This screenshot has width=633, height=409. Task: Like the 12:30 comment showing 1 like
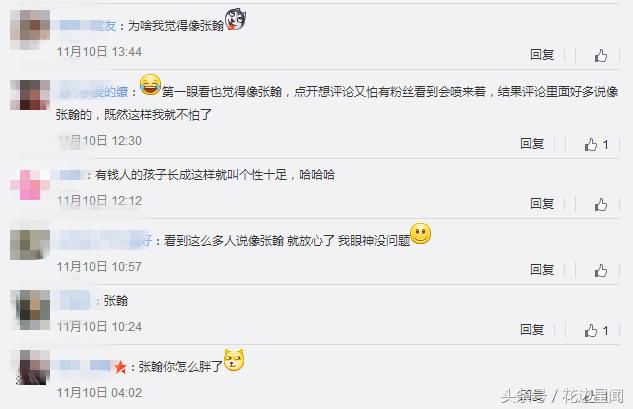coord(596,144)
